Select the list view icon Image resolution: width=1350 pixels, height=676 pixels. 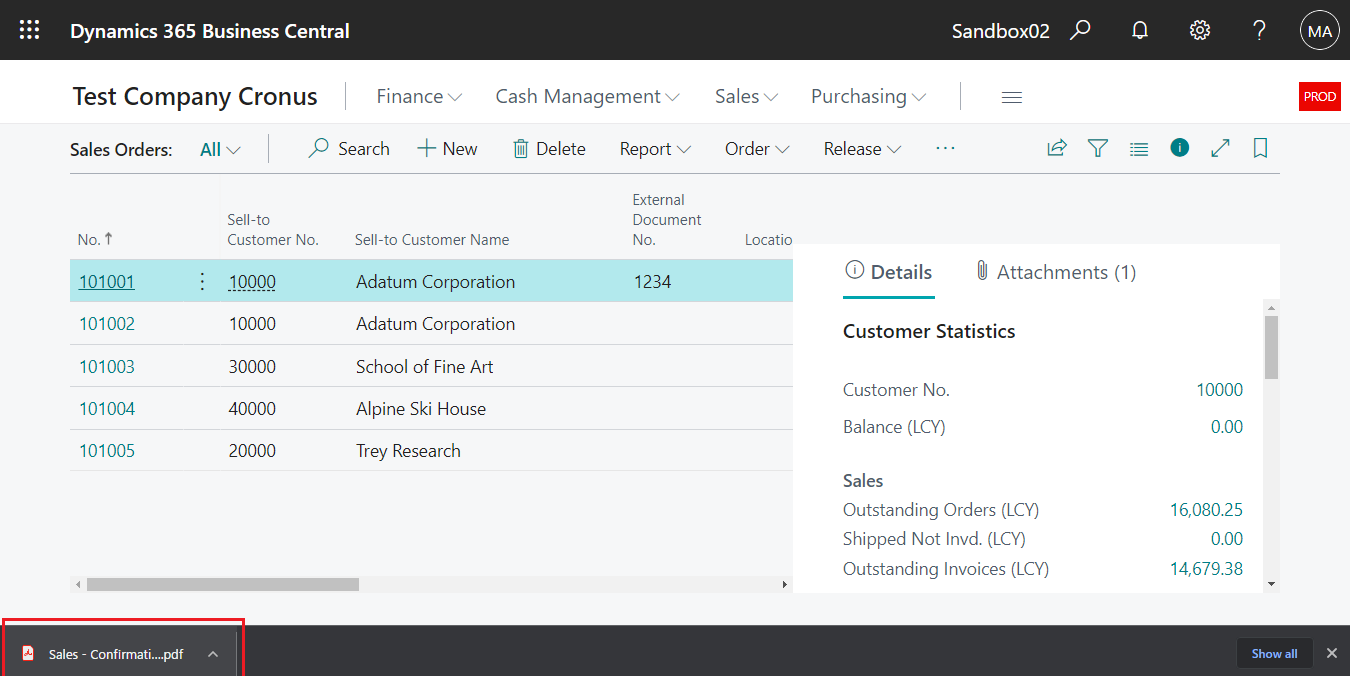[x=1138, y=148]
